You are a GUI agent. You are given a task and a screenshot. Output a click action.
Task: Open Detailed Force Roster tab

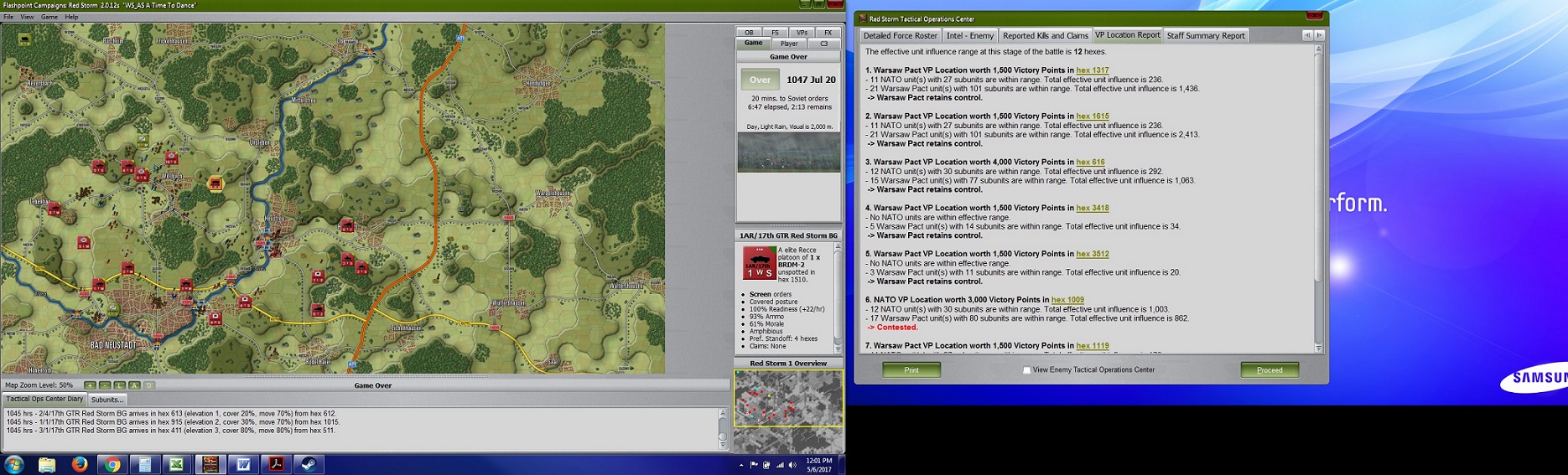click(x=901, y=35)
